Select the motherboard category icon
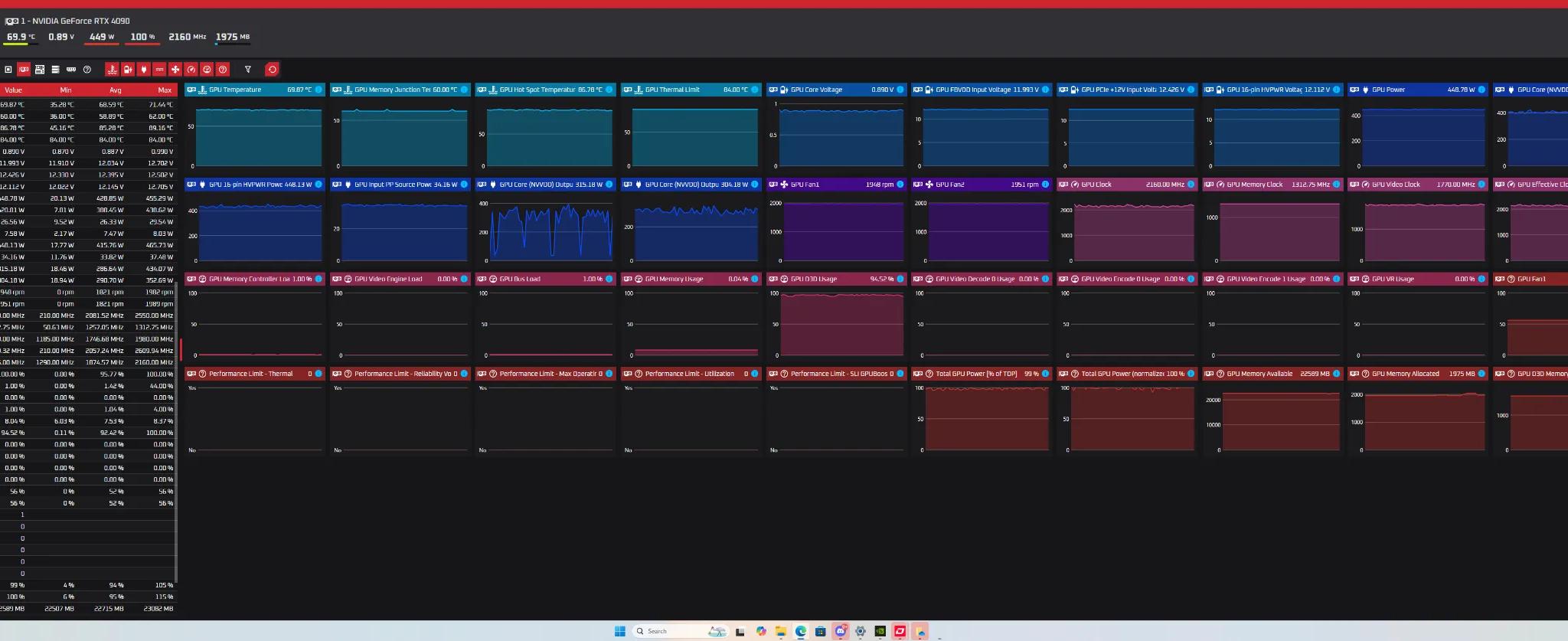Screen dimensions: 1568x641 tap(40, 70)
